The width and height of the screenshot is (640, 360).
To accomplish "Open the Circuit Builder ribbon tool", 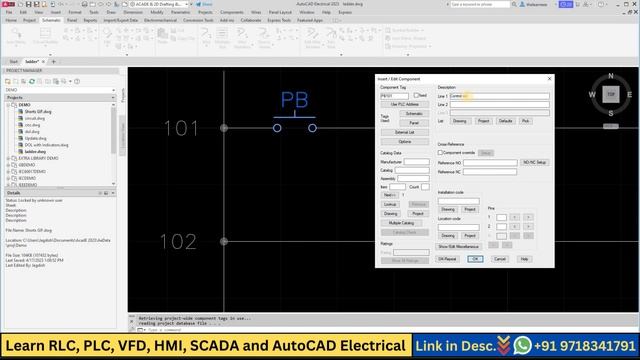I will [45, 36].
